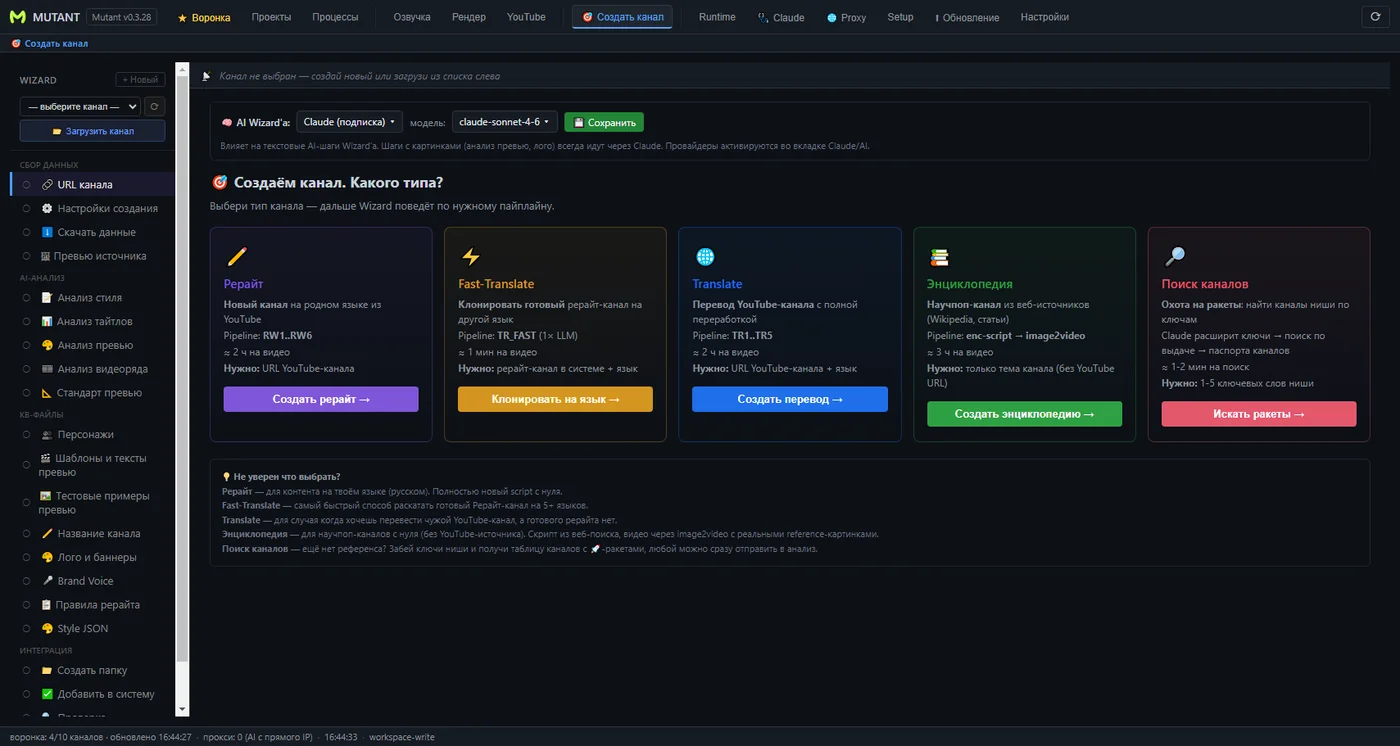The height and width of the screenshot is (746, 1400).
Task: Select the step circle for Анализ стиля
Action: [27, 298]
